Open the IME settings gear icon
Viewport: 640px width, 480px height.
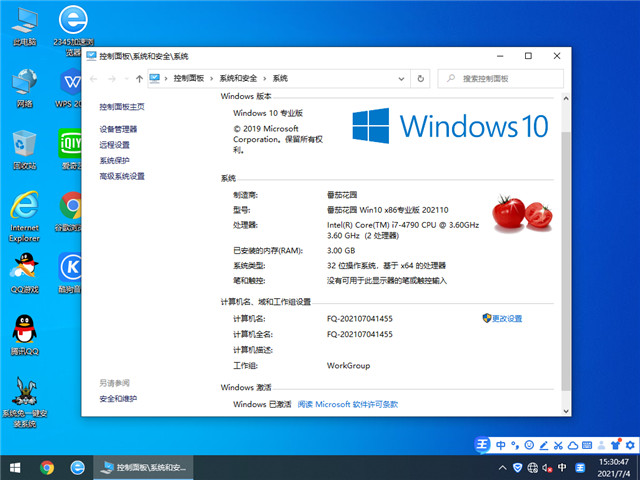pos(630,445)
